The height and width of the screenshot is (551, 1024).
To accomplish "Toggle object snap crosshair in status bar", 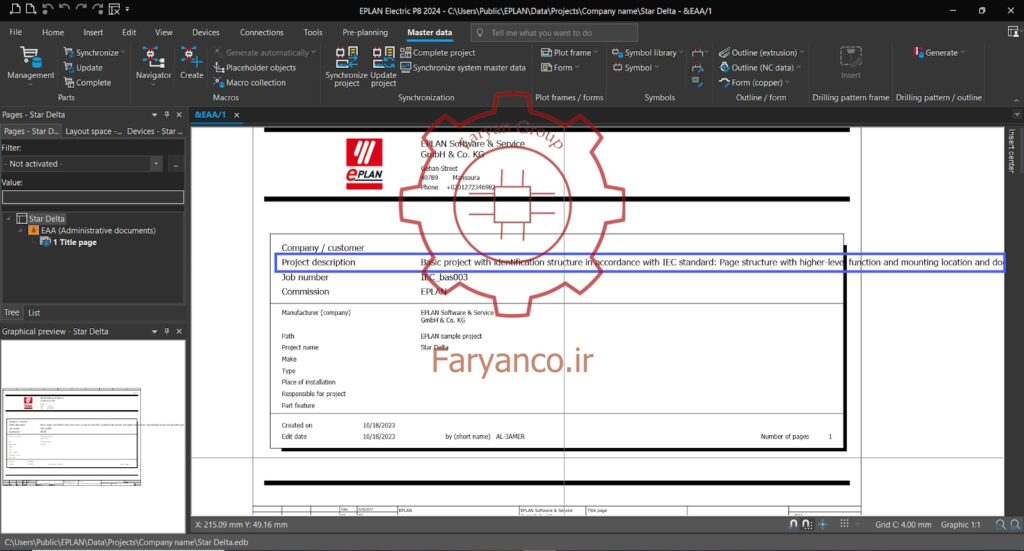I will point(823,524).
